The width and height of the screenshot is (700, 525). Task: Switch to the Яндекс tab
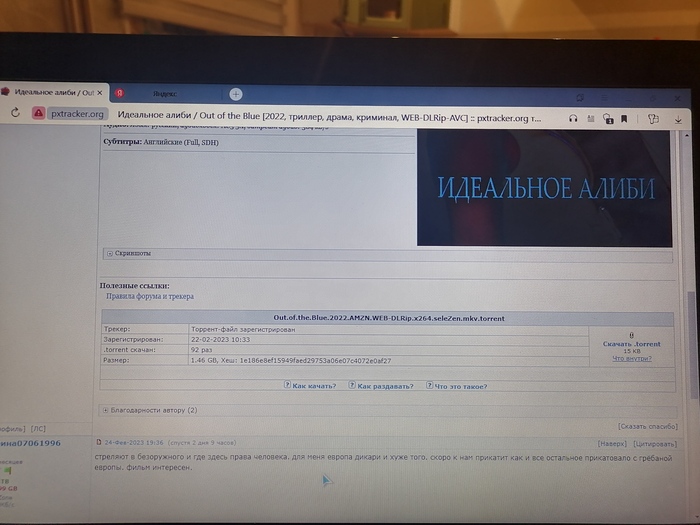[165, 94]
